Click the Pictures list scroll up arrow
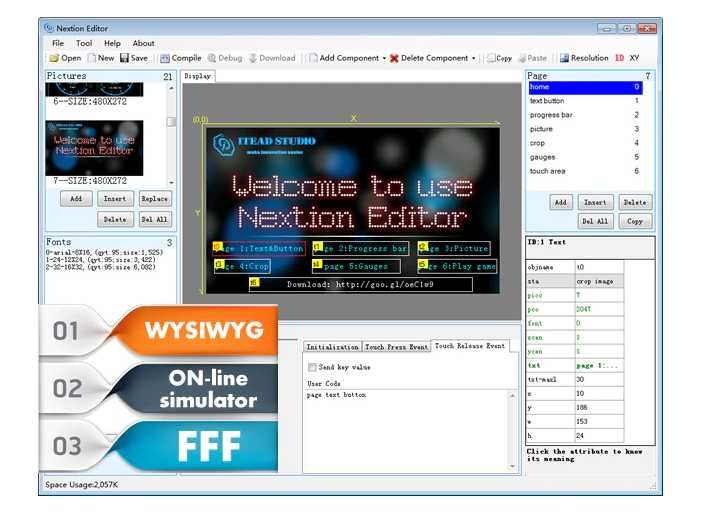The width and height of the screenshot is (717, 515). pyautogui.click(x=171, y=88)
